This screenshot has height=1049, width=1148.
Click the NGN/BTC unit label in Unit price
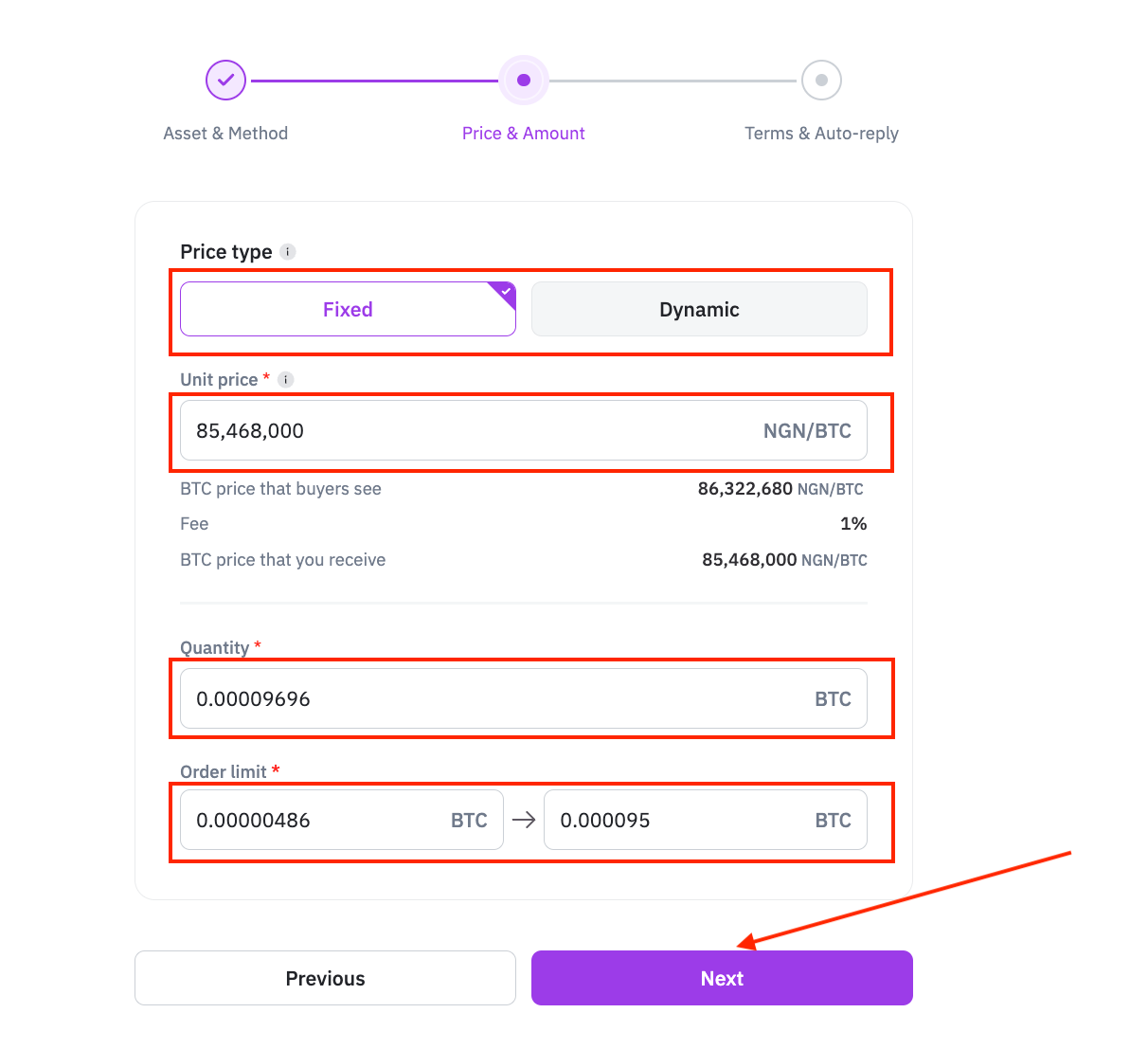807,431
